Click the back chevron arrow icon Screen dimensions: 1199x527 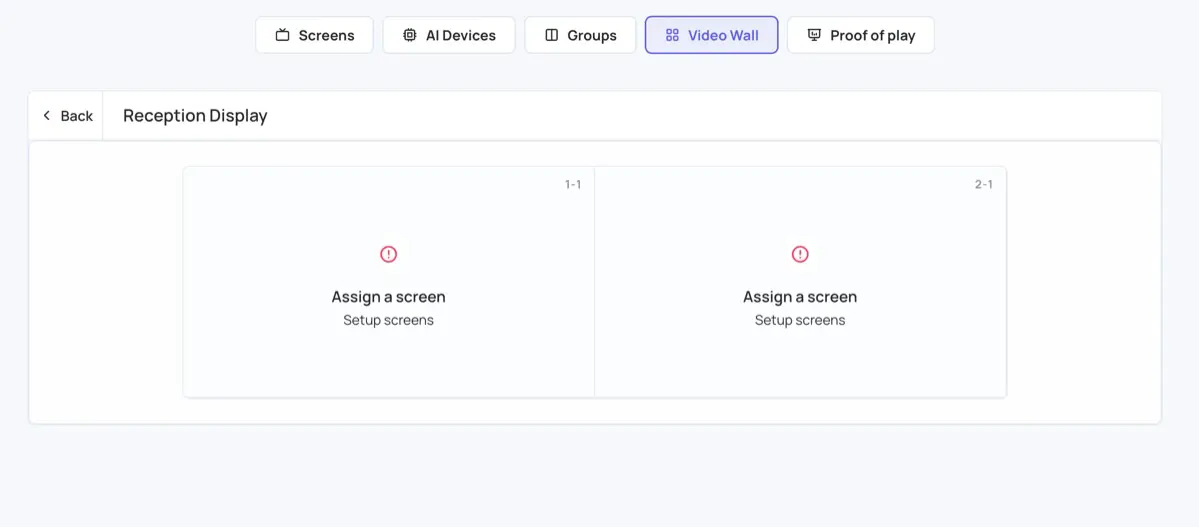click(x=47, y=115)
